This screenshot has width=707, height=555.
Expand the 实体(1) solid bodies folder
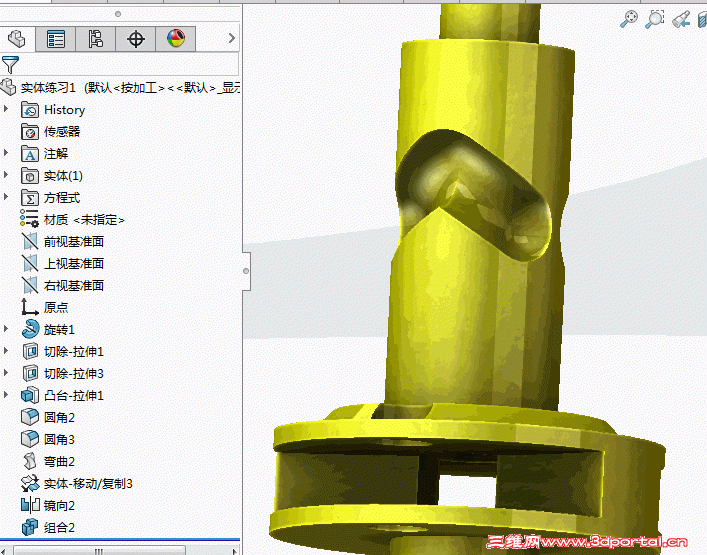tap(6, 174)
